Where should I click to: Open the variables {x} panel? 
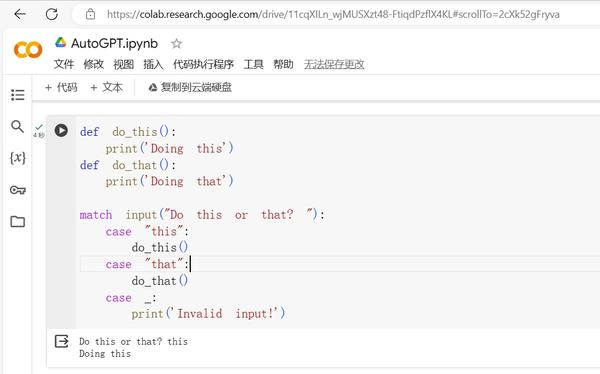(18, 157)
